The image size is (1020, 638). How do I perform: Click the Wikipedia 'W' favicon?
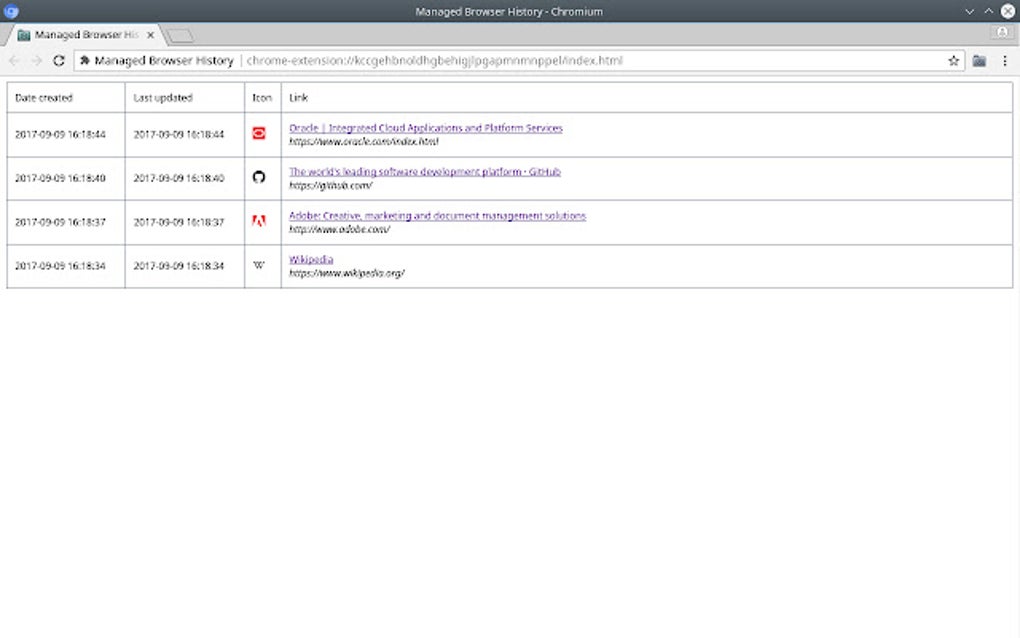coord(259,264)
